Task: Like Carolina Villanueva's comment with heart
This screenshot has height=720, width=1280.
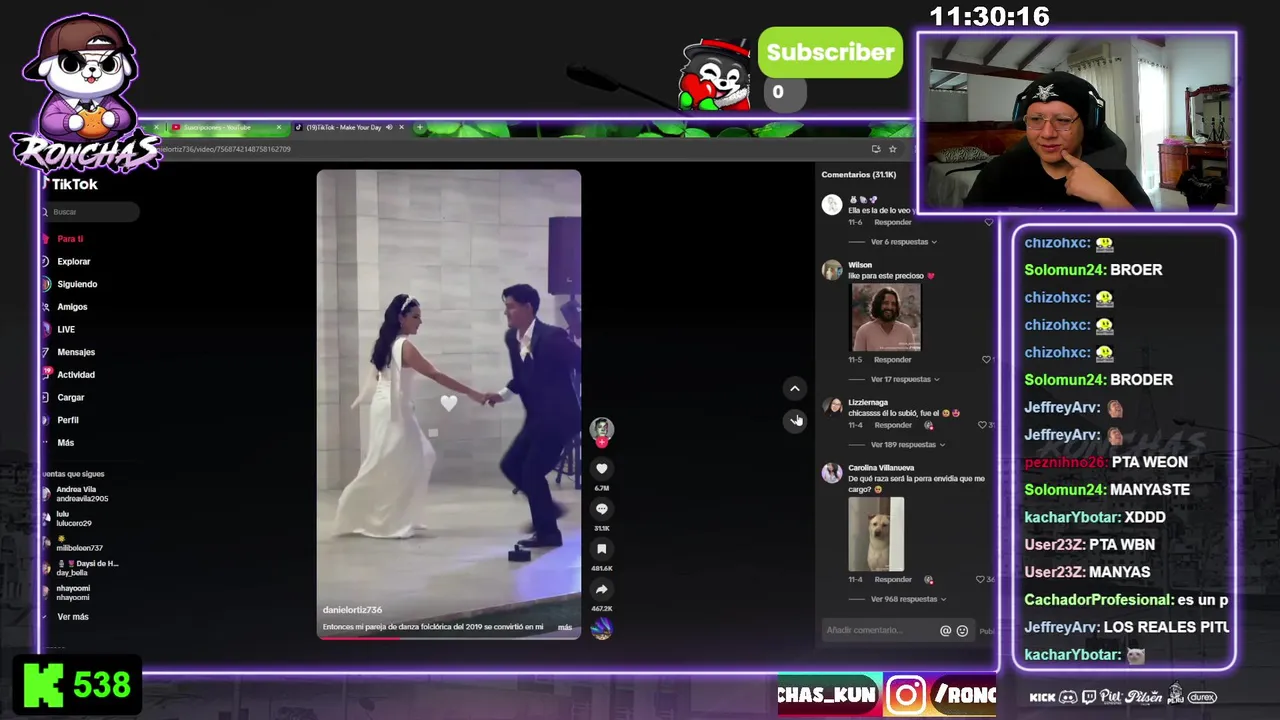Action: coord(981,579)
